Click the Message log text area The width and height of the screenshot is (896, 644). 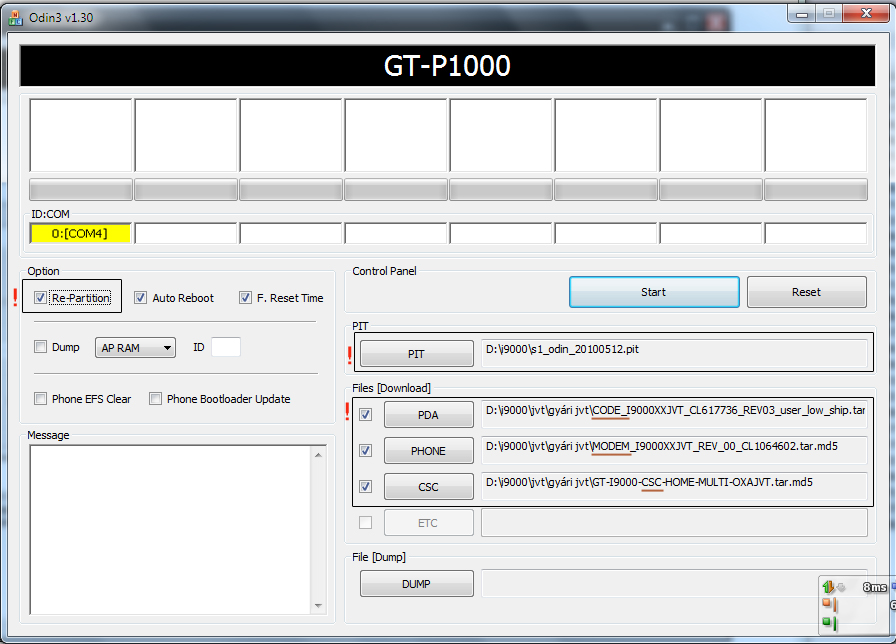click(x=170, y=530)
